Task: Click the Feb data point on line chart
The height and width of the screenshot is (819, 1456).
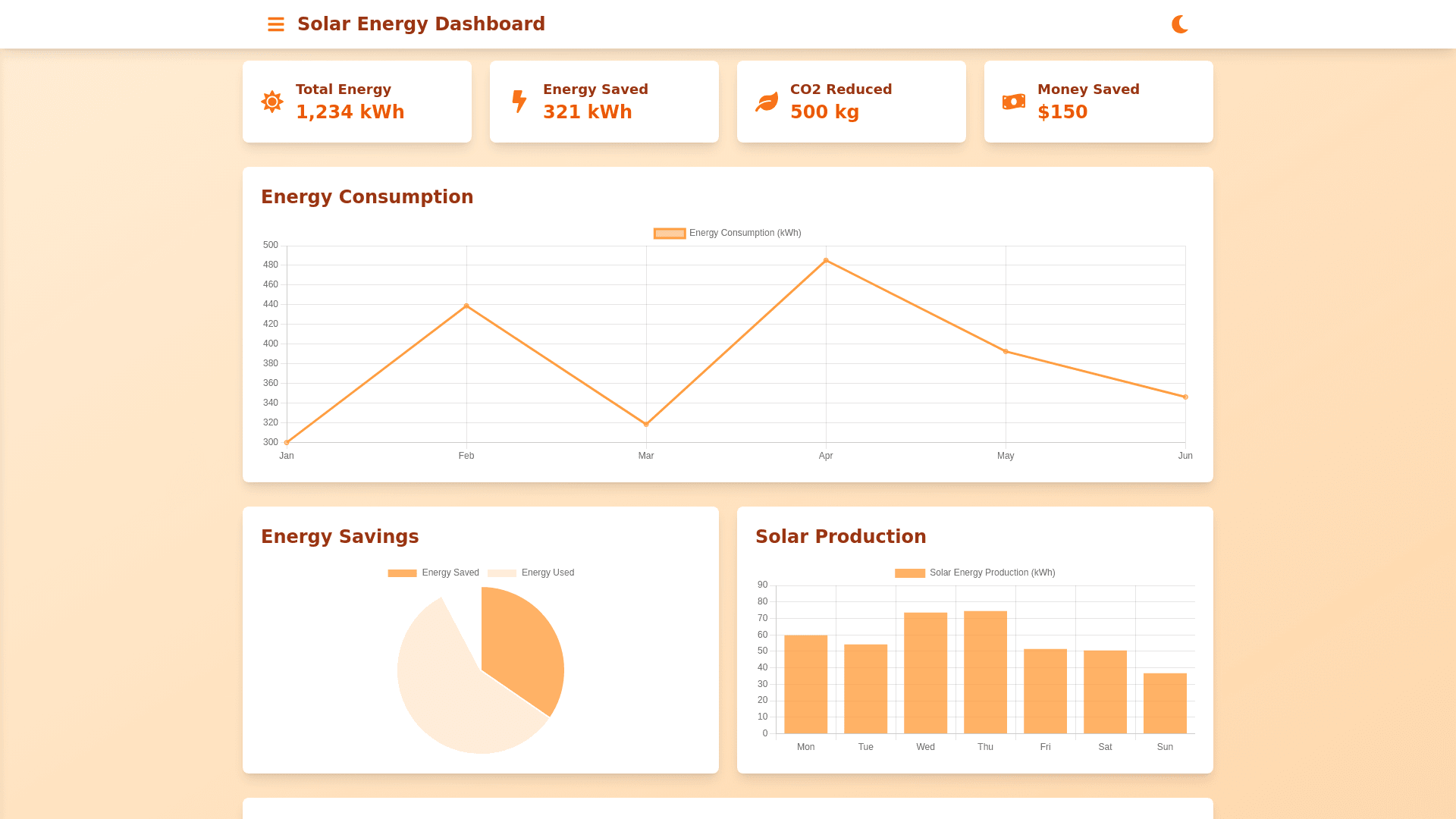Action: pos(466,306)
